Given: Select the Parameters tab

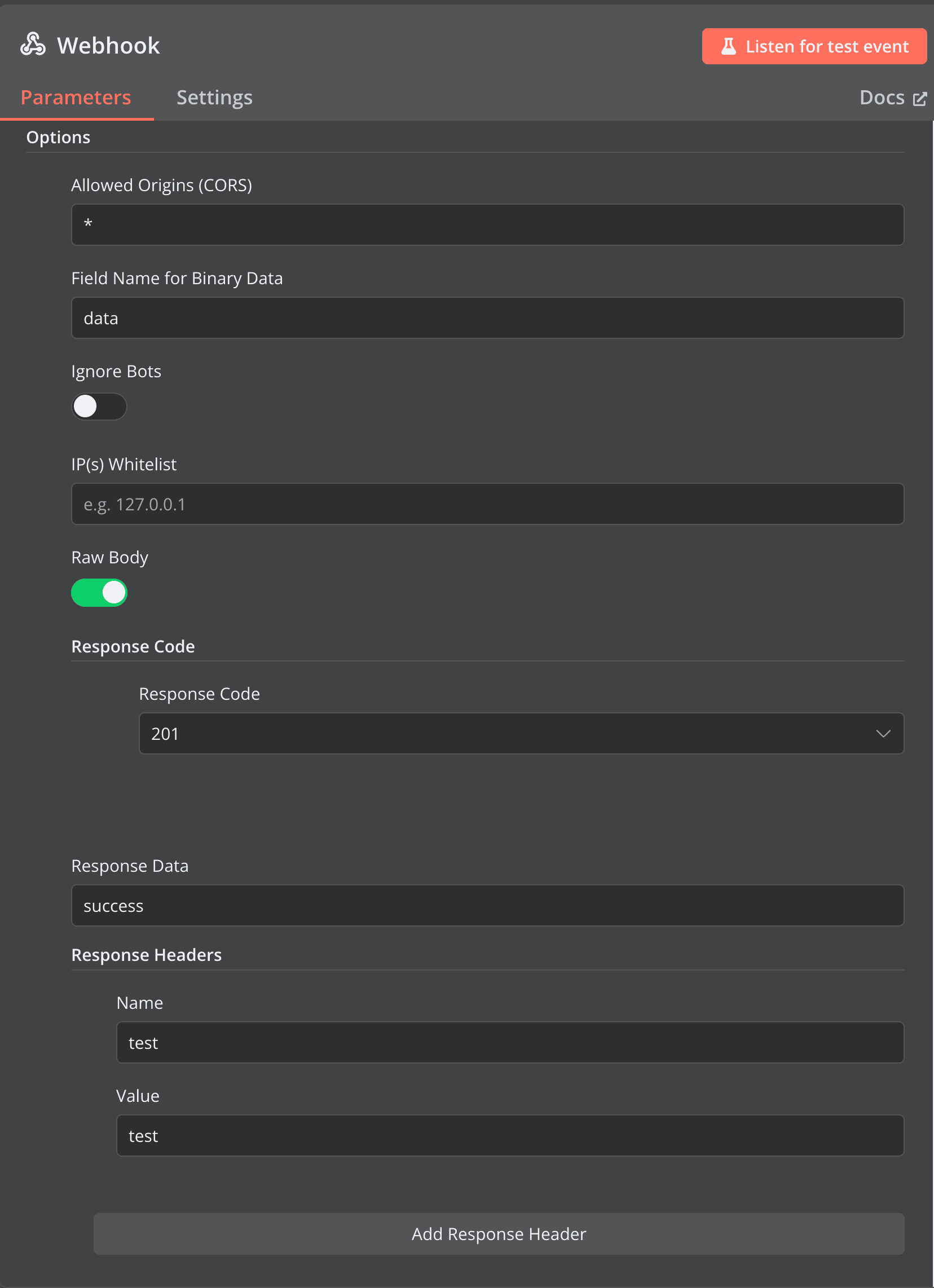Looking at the screenshot, I should coord(76,97).
